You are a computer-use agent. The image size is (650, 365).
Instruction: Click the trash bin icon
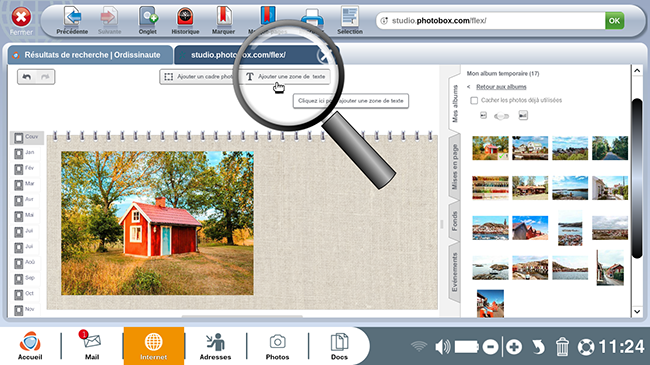click(562, 347)
